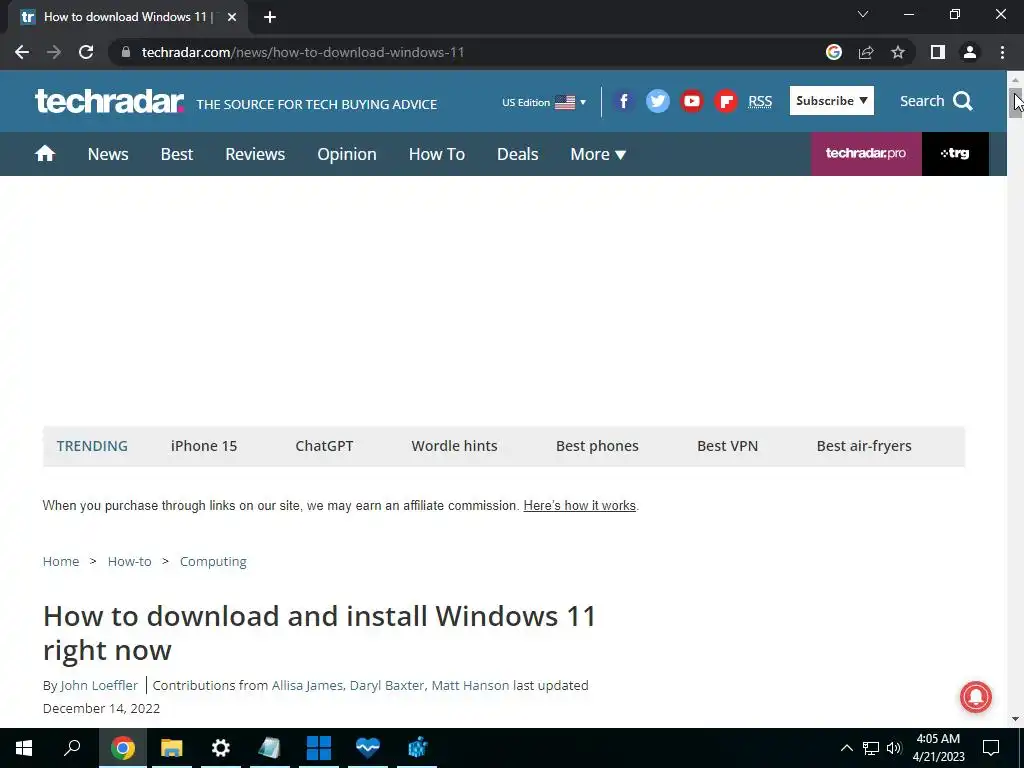Screen dimensions: 1024x768
Task: Open TechRadar YouTube icon
Action: pyautogui.click(x=692, y=101)
